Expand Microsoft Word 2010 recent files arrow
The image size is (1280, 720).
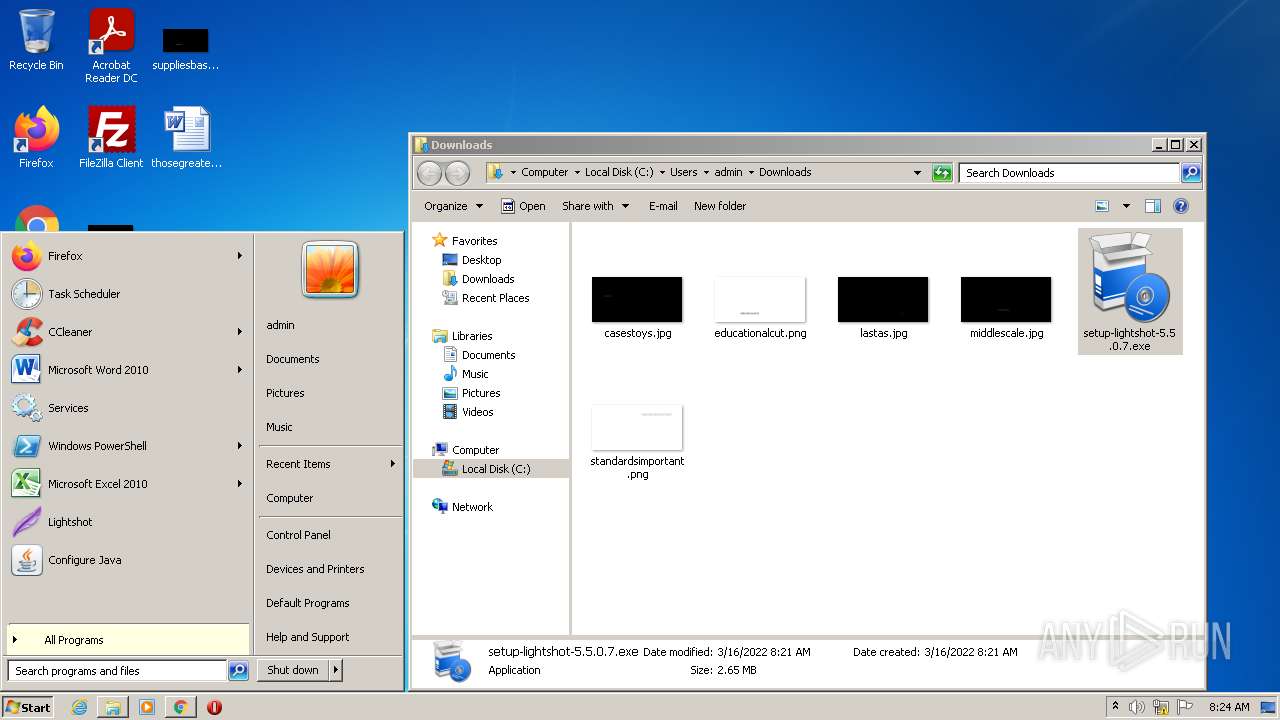pyautogui.click(x=240, y=370)
